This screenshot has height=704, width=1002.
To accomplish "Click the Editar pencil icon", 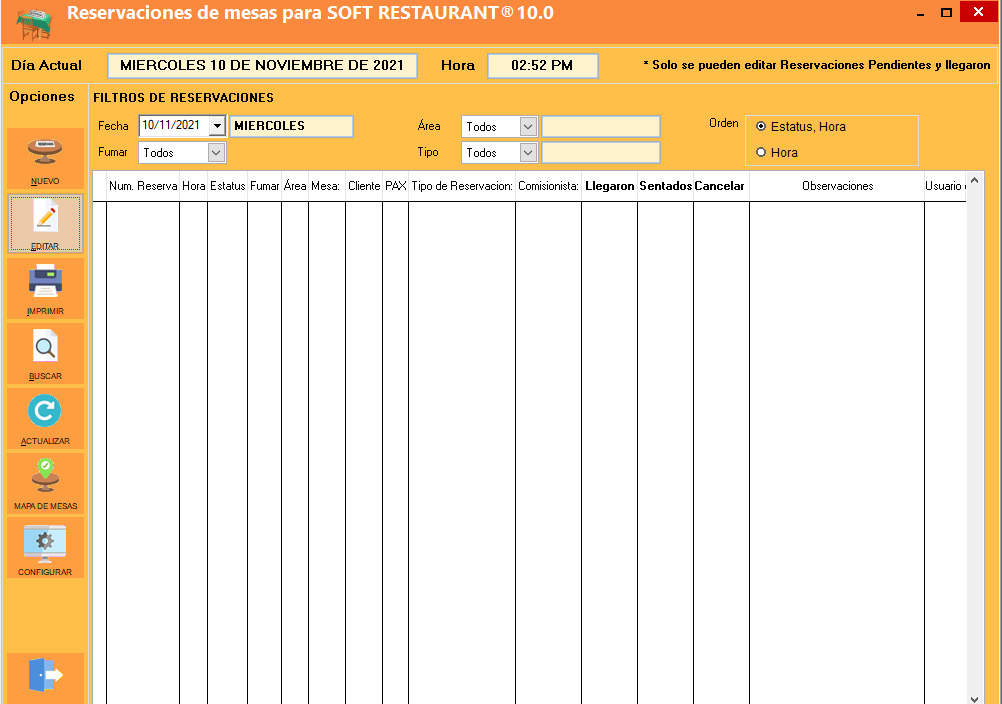I will [x=45, y=218].
